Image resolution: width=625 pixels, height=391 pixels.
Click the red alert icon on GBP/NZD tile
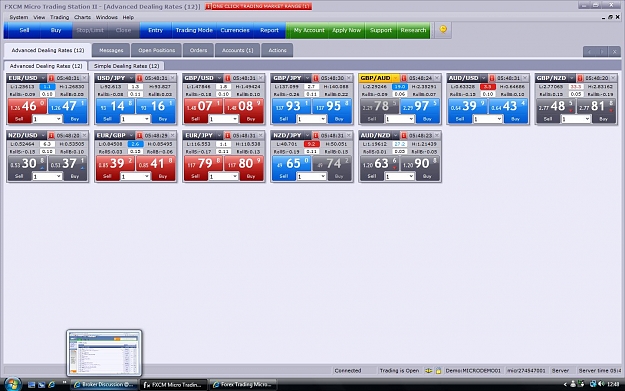point(580,78)
